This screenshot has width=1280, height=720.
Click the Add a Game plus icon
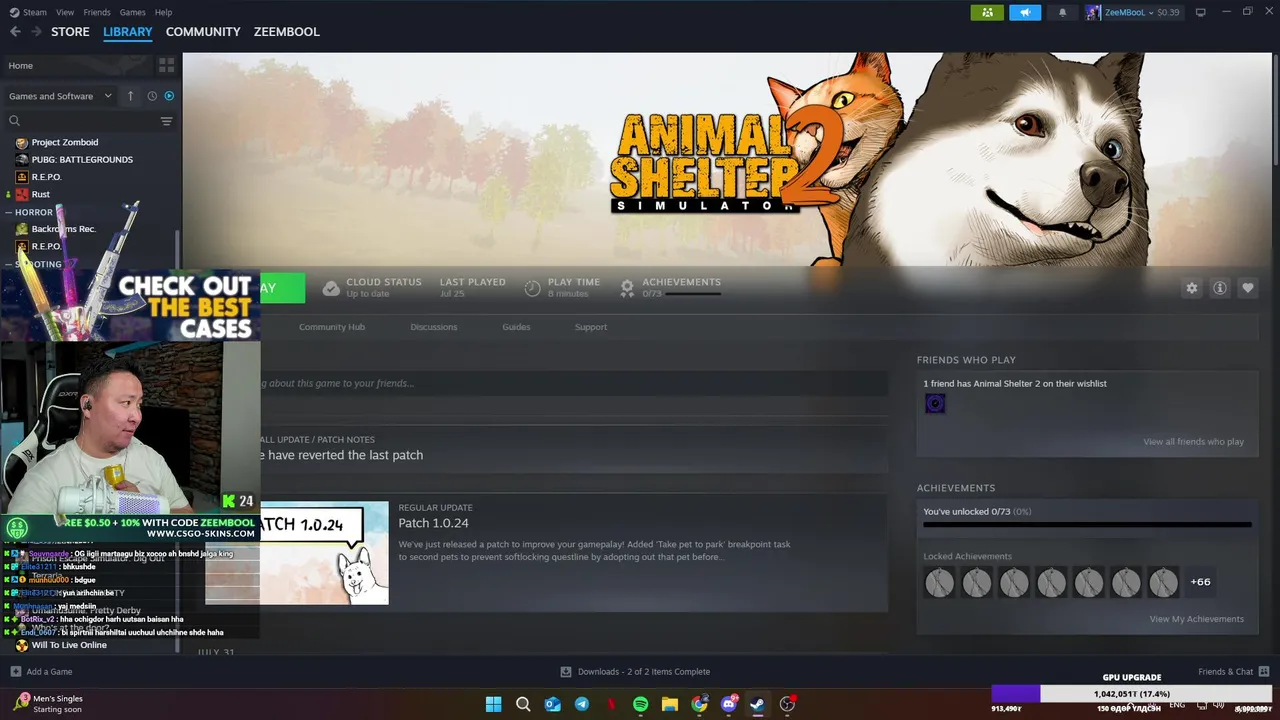coord(15,672)
